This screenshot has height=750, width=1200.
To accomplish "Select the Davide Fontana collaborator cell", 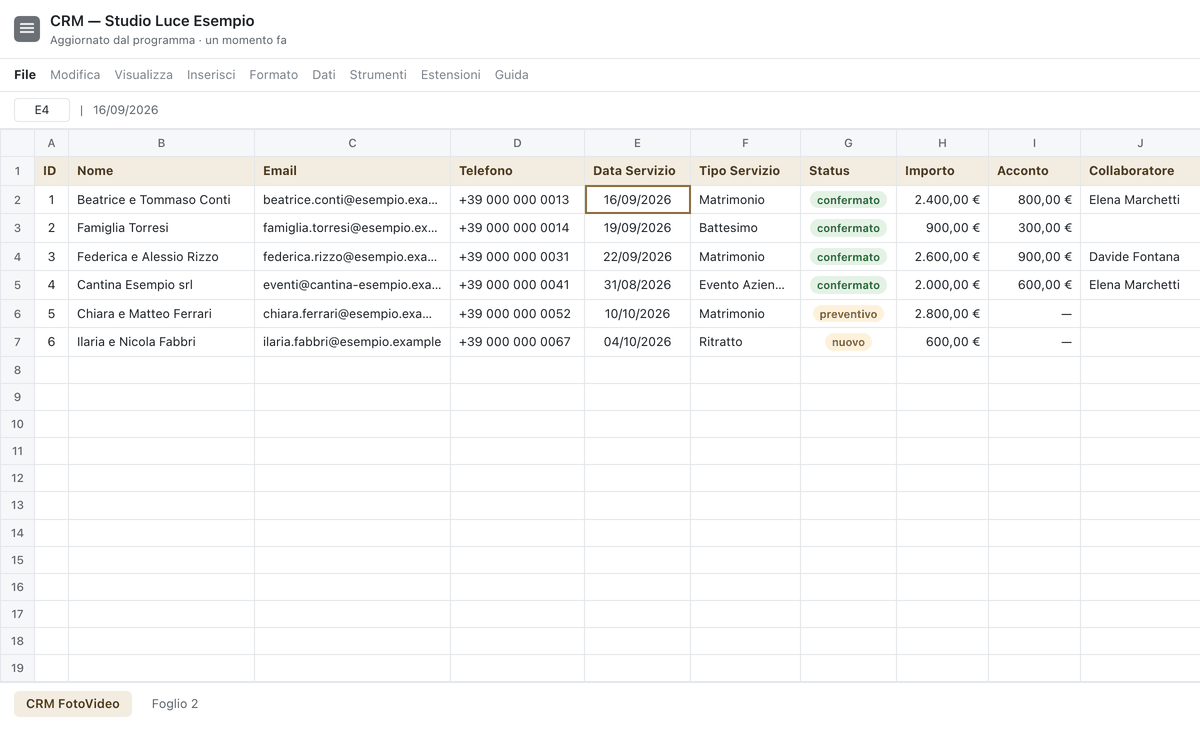I will (1140, 257).
